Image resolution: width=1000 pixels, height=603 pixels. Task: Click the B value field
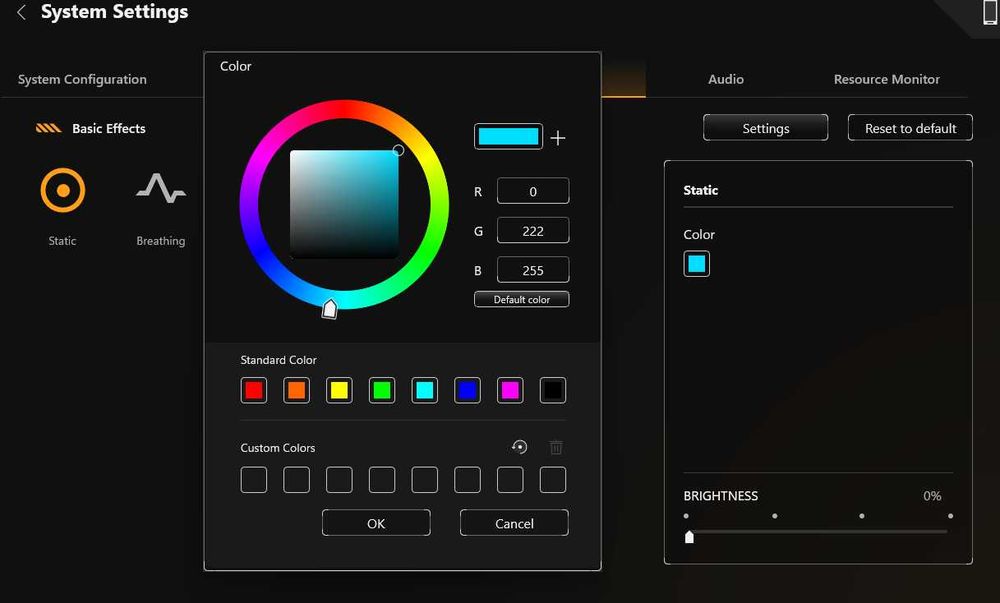click(533, 270)
